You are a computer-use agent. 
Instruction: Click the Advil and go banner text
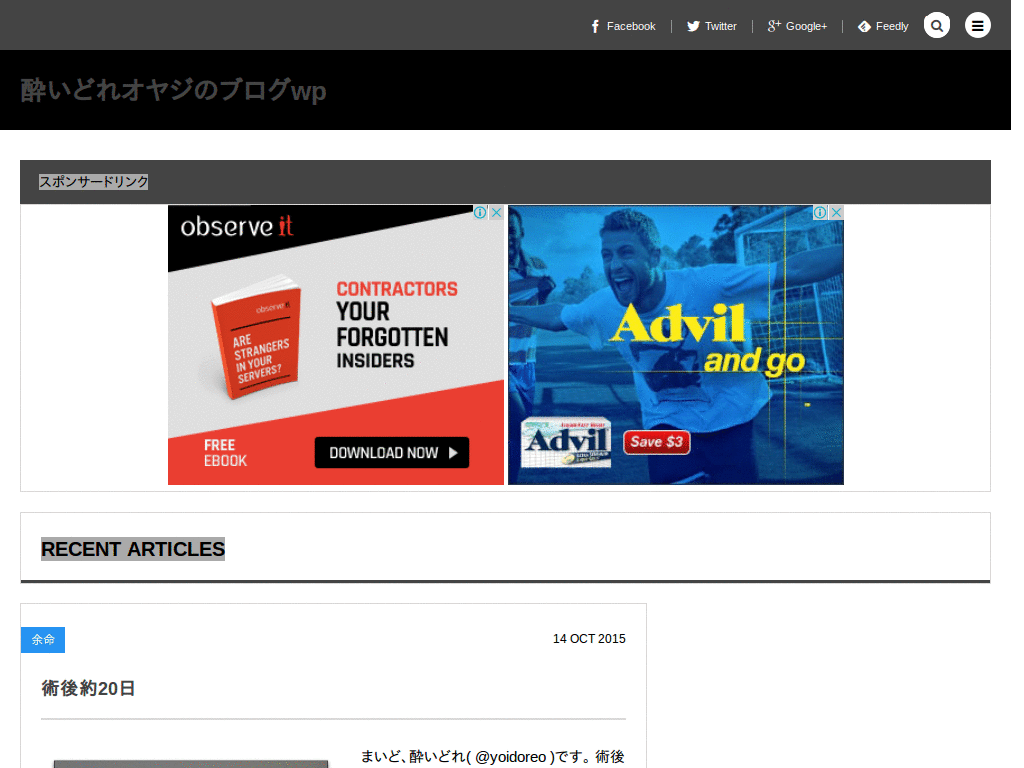pos(708,340)
